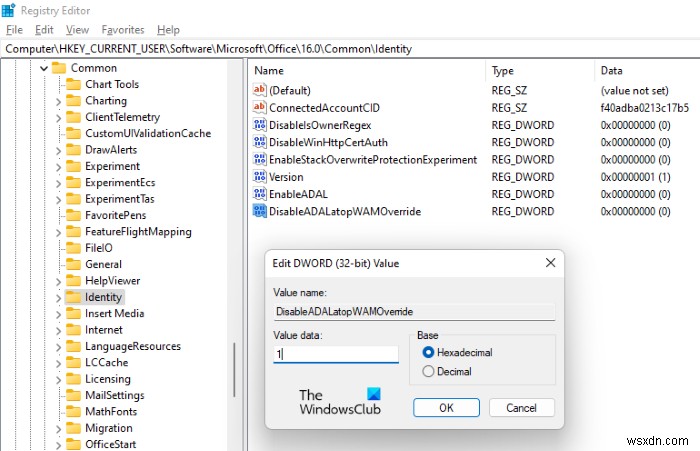This screenshot has height=451, width=700.
Task: Select the ConnectedAccountCID string value icon
Action: pos(260,108)
